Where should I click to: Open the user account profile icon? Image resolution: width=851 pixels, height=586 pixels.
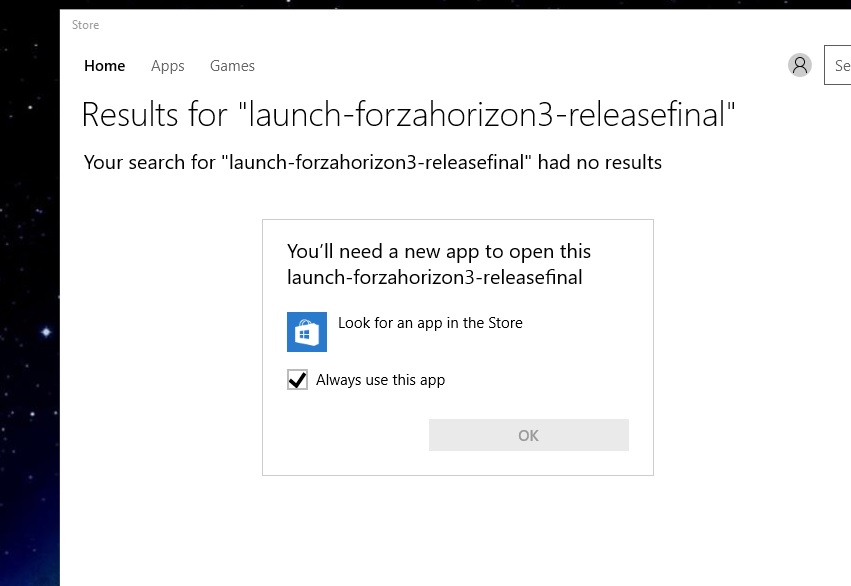(799, 65)
